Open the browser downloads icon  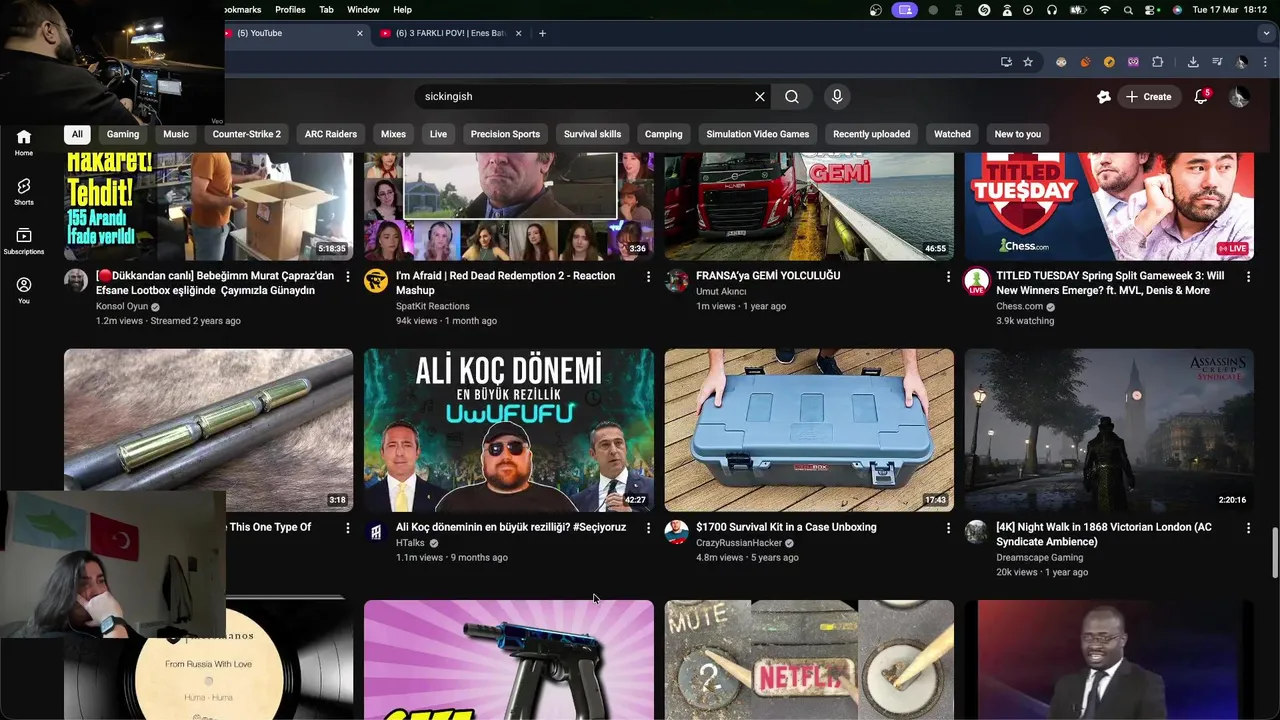(1193, 62)
